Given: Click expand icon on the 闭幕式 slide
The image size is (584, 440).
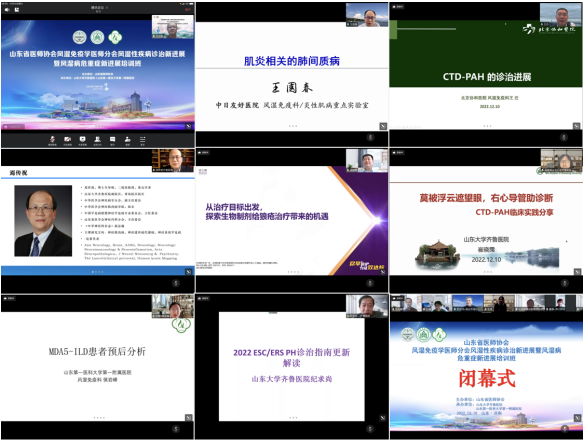Looking at the screenshot, I should [x=577, y=418].
